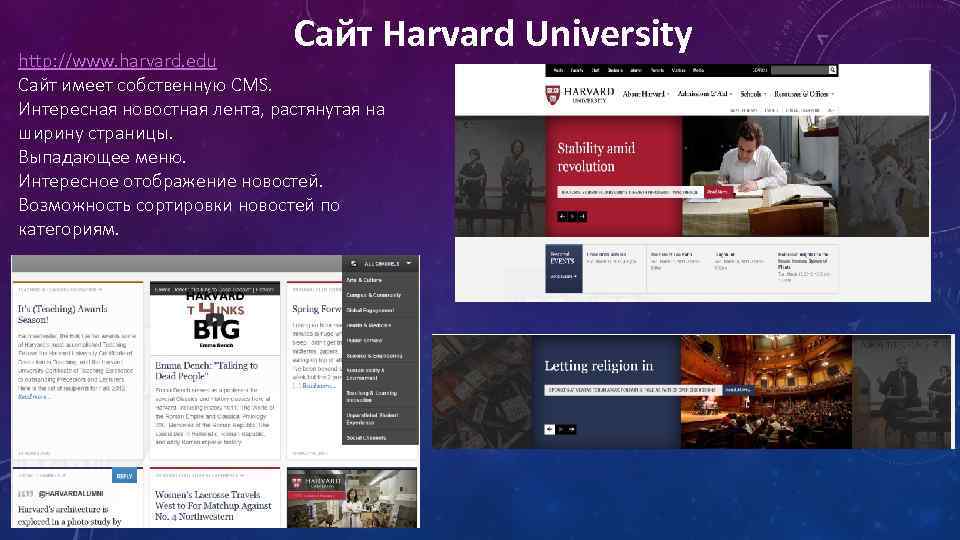Viewport: 960px width, 540px height.
Task: Expand the Schools menu
Action: click(x=753, y=94)
